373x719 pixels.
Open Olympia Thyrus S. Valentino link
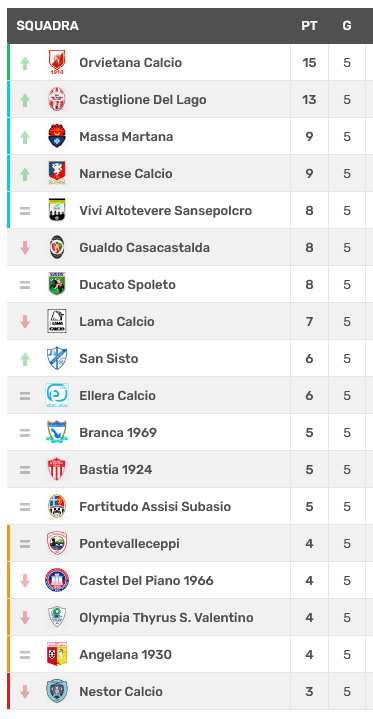[166, 617]
